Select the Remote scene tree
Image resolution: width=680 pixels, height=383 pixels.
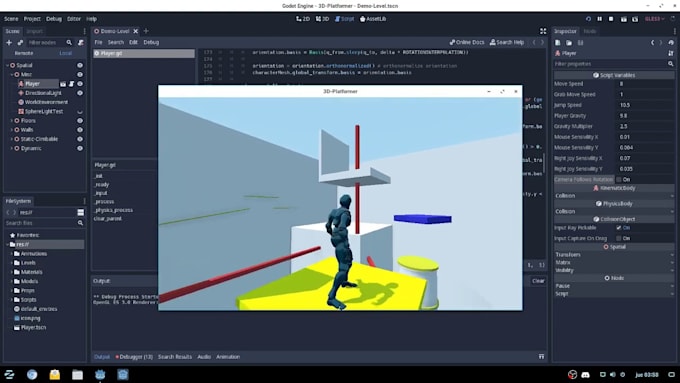point(24,53)
